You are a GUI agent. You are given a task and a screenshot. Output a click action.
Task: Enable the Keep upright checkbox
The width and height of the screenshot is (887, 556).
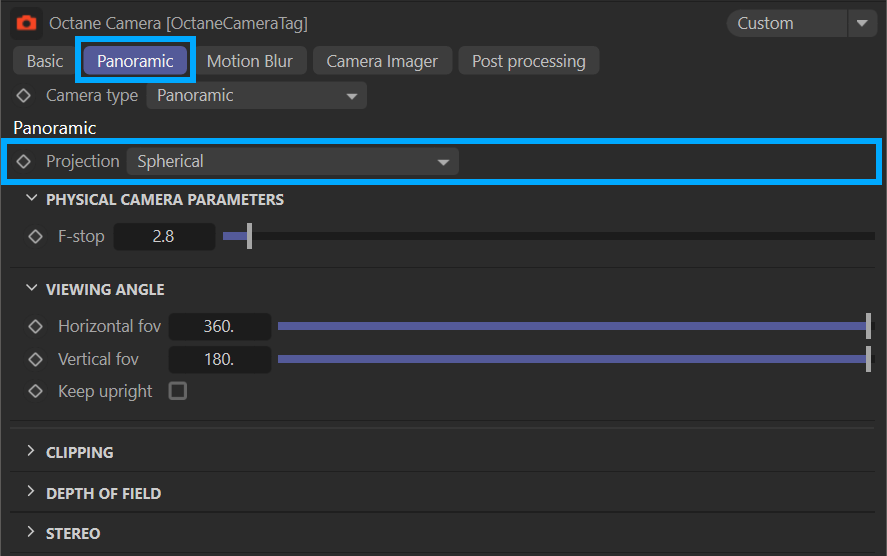[178, 391]
